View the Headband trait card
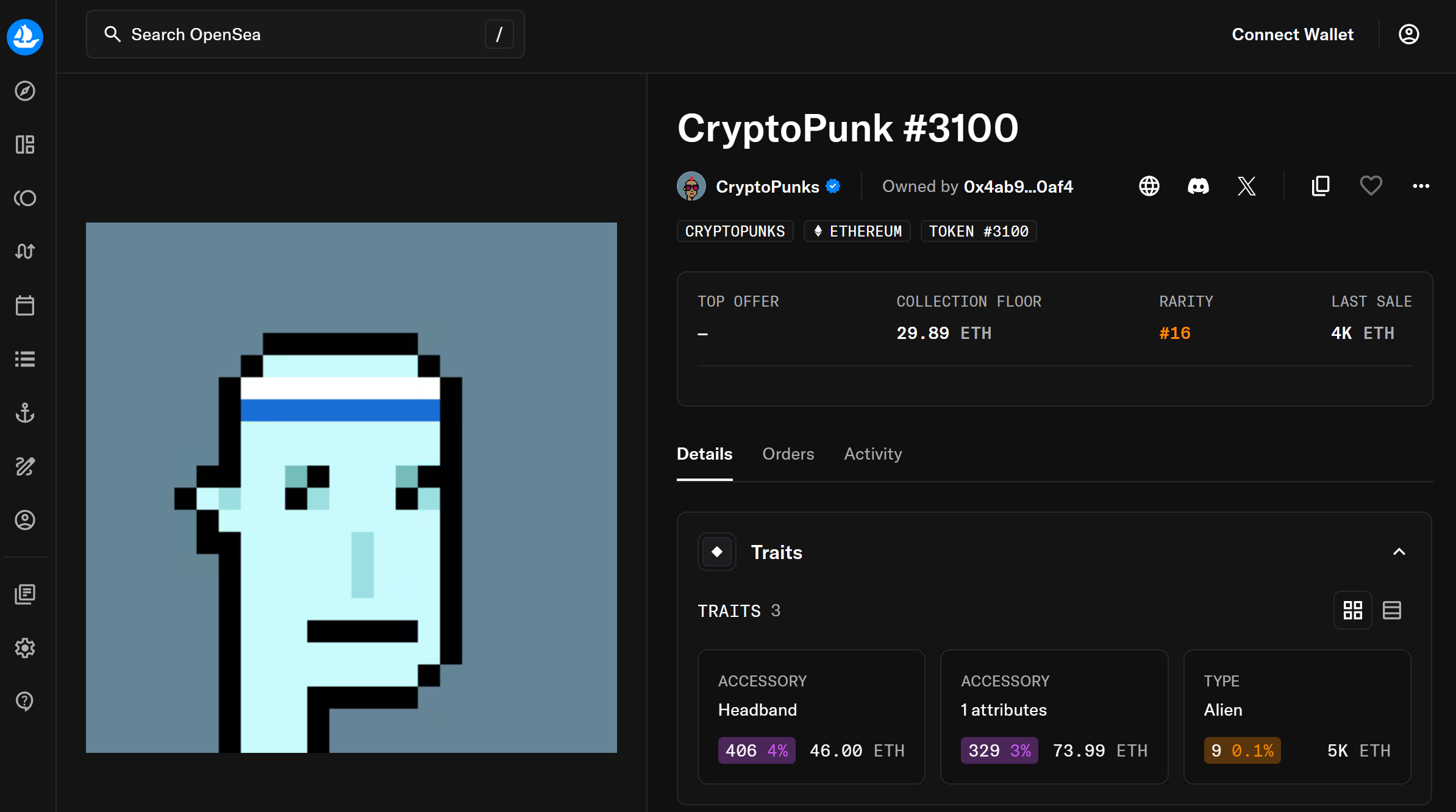 click(x=811, y=717)
